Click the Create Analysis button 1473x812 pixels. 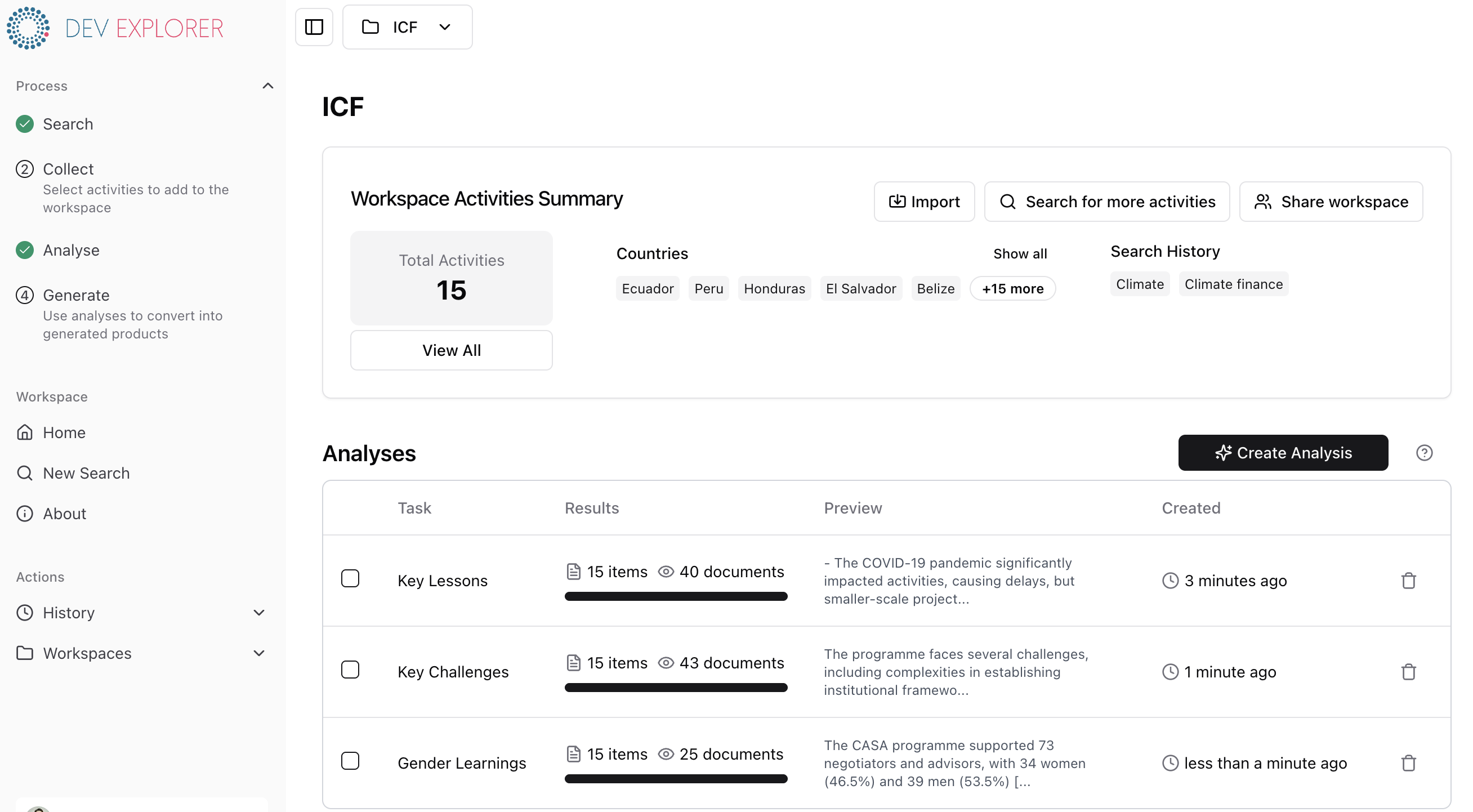pyautogui.click(x=1283, y=452)
